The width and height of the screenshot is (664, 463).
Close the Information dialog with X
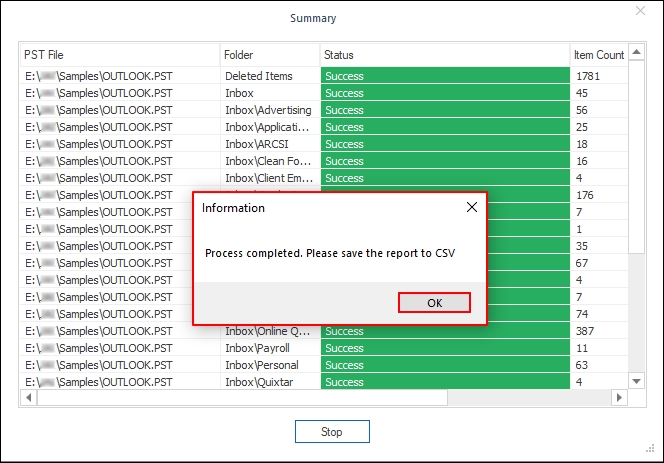tap(472, 207)
